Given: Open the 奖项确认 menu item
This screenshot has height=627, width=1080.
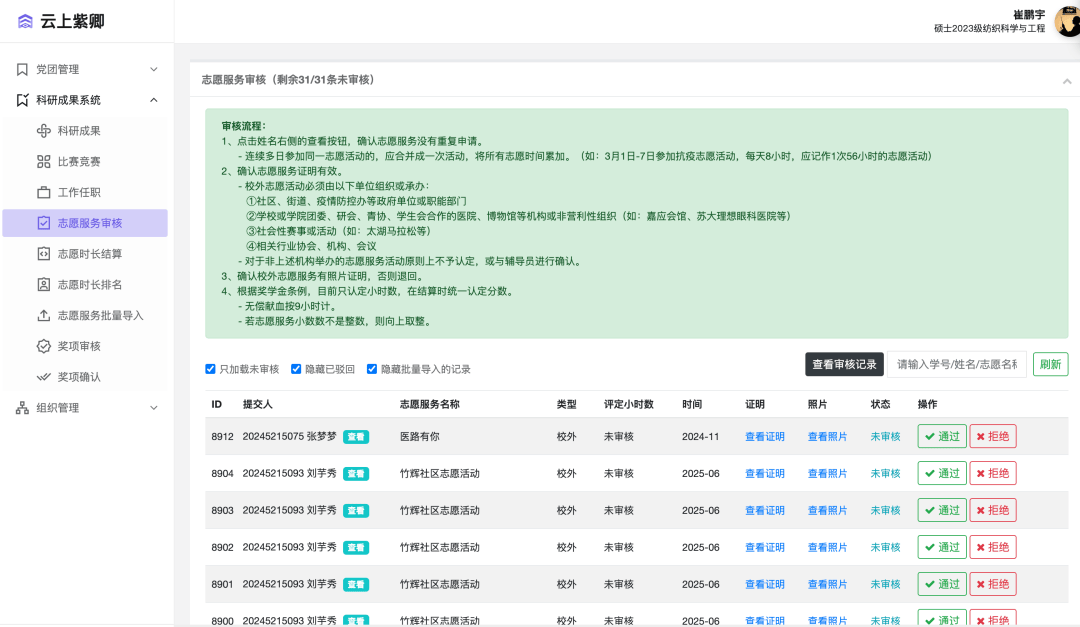Looking at the screenshot, I should pos(79,377).
